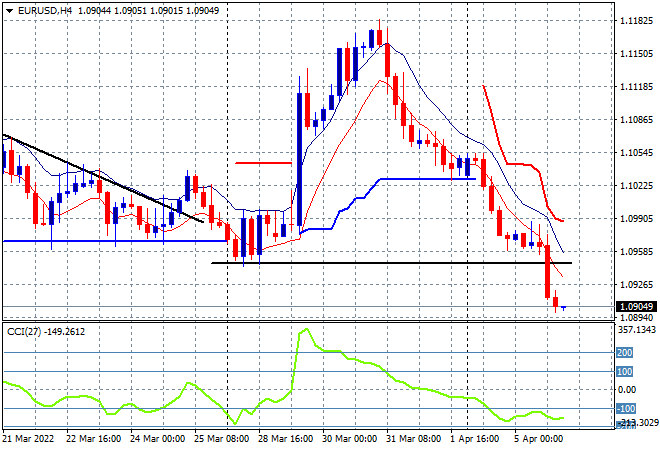The image size is (660, 450).
Task: Select the CCI 100 level marker
Action: 625,371
